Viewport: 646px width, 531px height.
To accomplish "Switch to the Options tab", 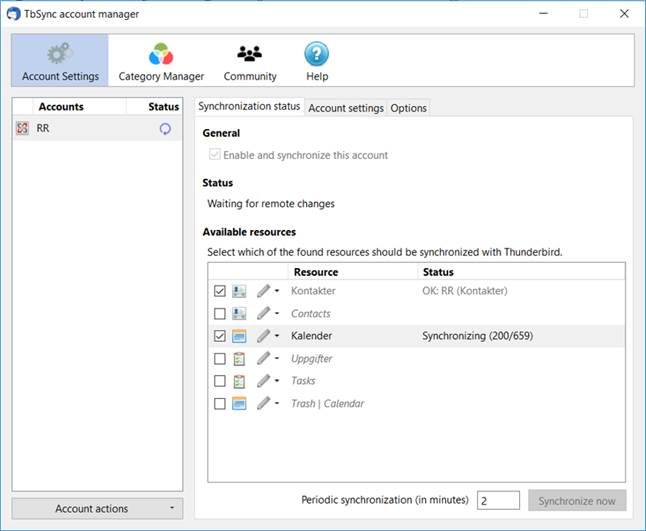I will coord(408,108).
